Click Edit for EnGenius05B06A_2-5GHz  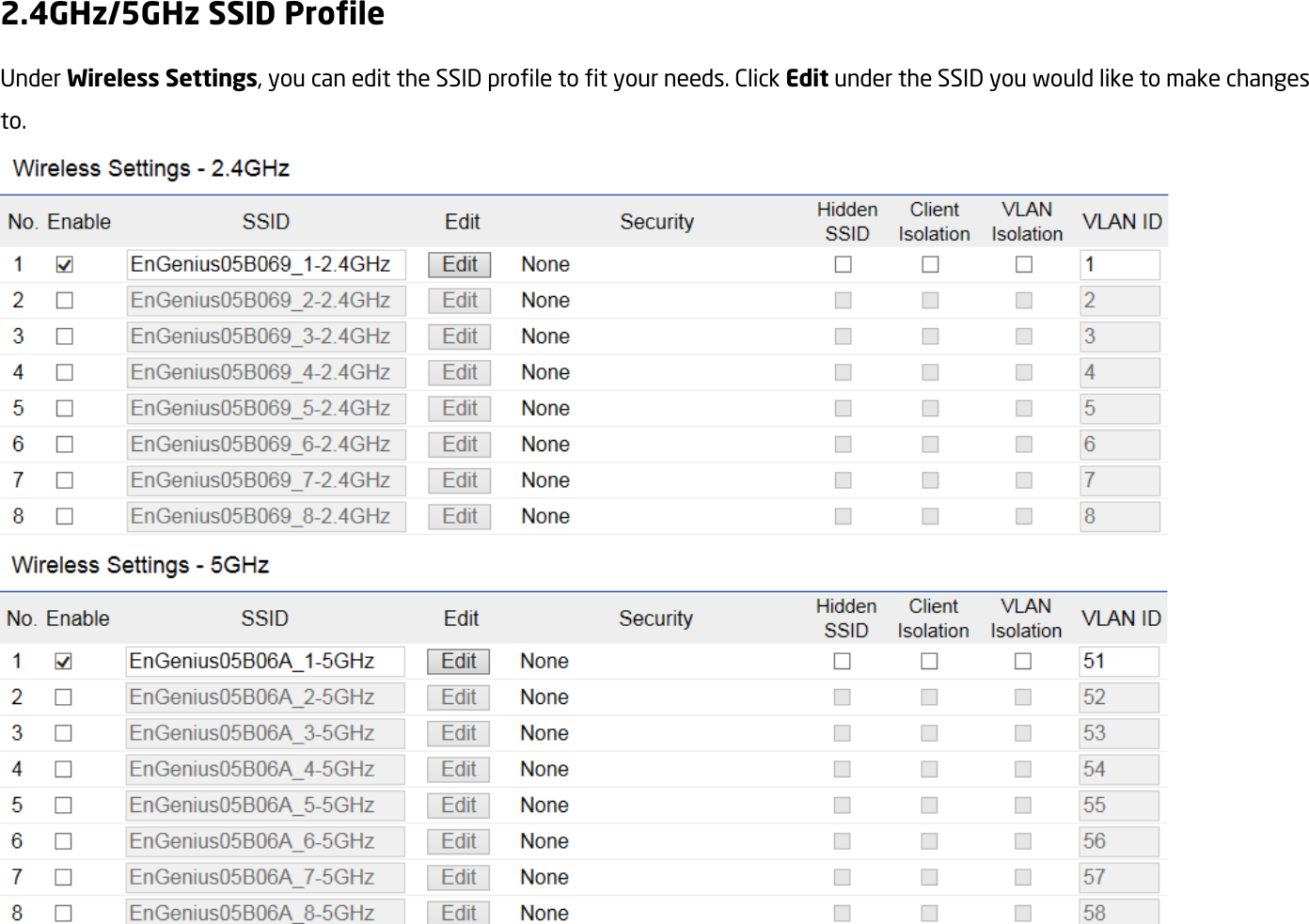click(459, 697)
